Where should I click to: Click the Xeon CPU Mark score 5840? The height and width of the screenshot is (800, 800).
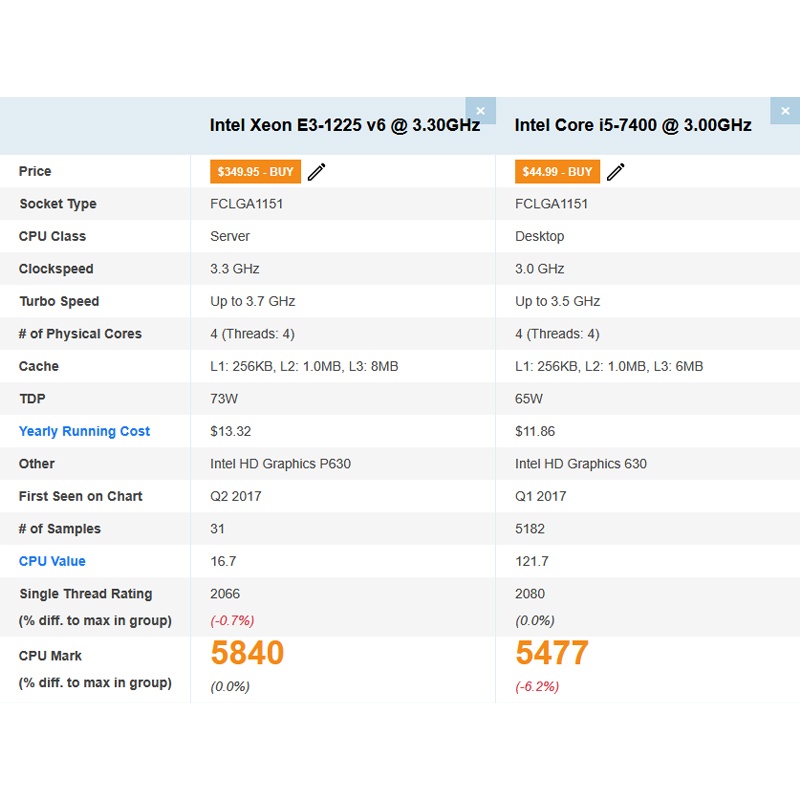point(247,653)
